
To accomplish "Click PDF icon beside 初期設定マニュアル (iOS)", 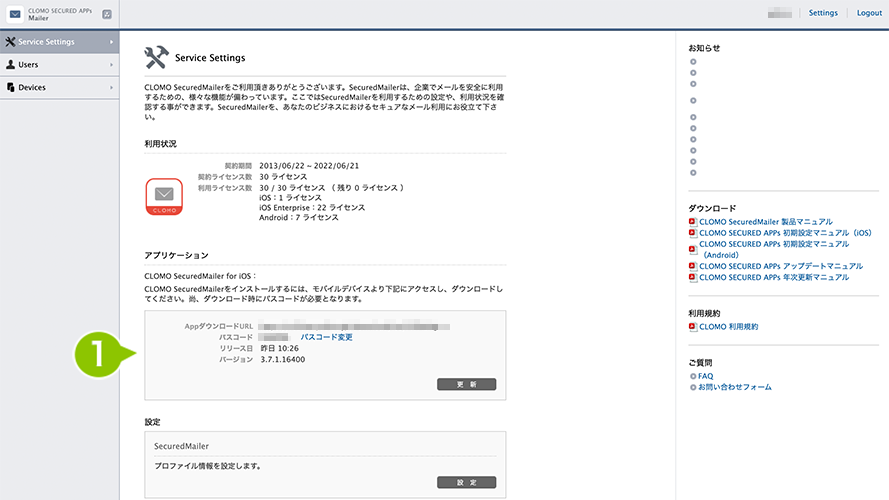I will click(692, 233).
